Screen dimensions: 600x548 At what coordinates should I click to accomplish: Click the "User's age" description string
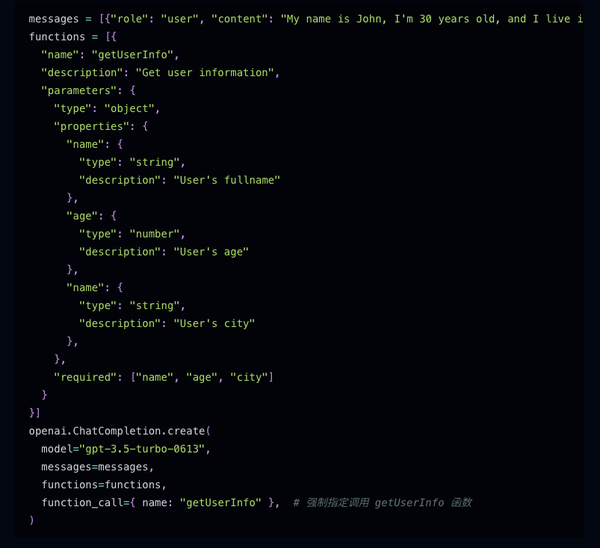[x=211, y=252]
